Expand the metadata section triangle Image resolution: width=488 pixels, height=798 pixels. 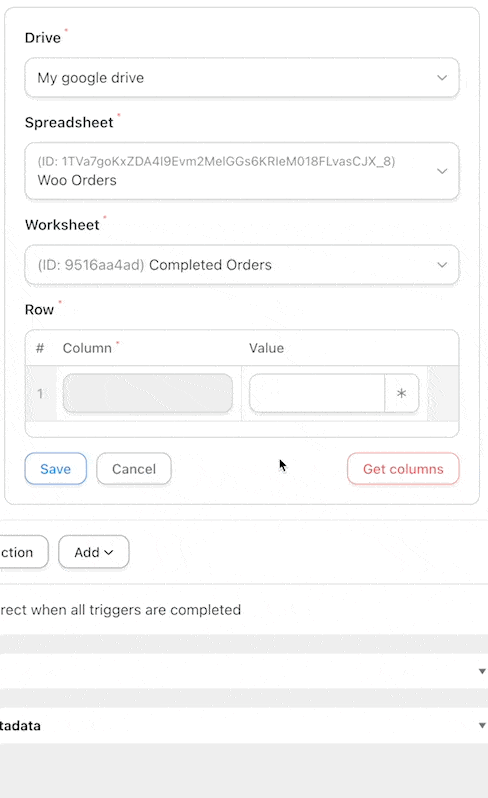pos(482,725)
